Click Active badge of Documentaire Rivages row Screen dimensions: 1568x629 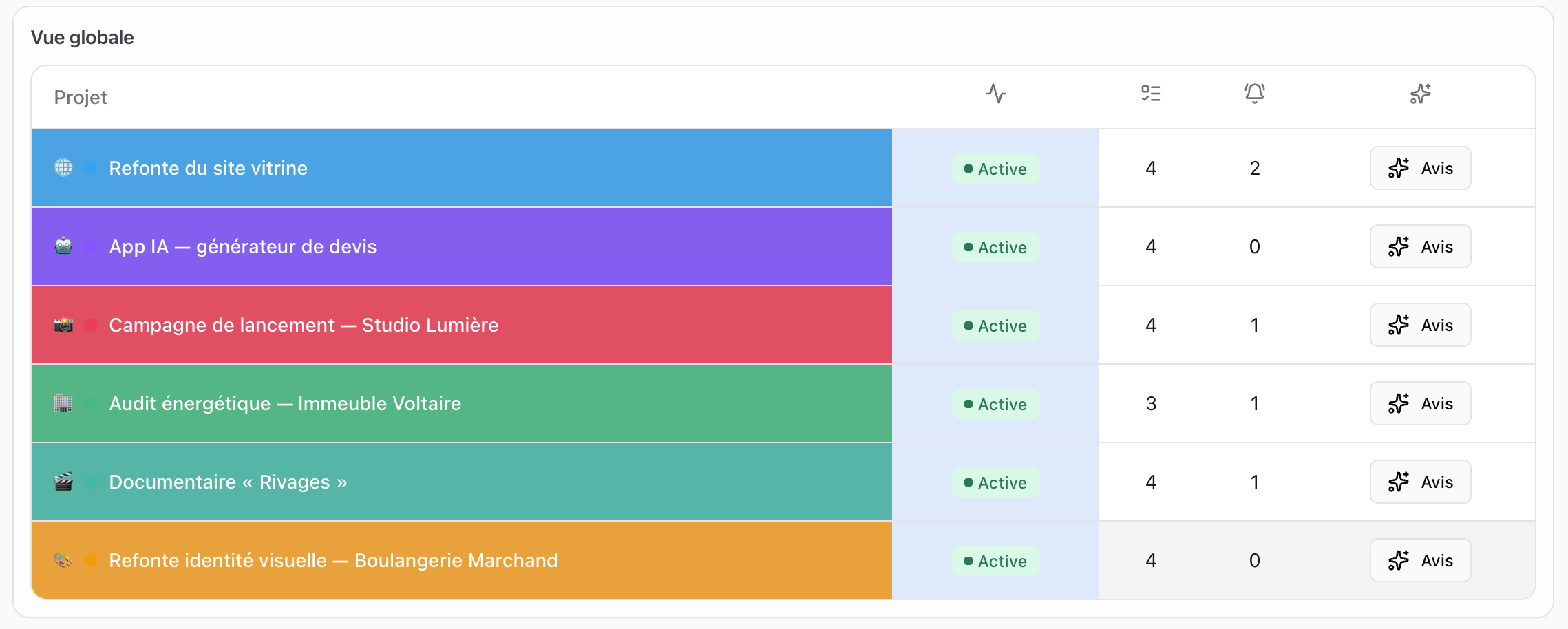pos(995,482)
